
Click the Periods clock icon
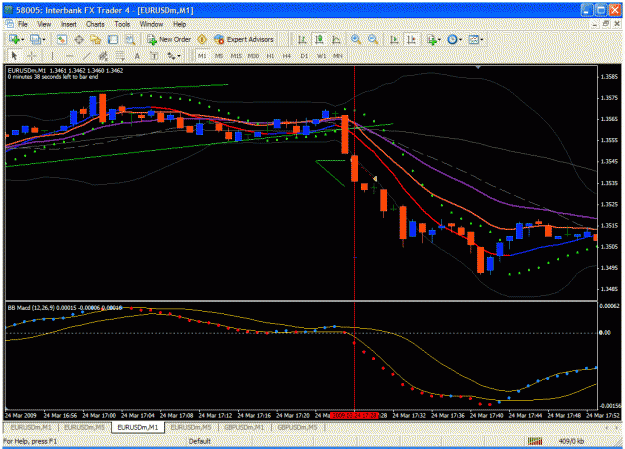click(x=452, y=39)
